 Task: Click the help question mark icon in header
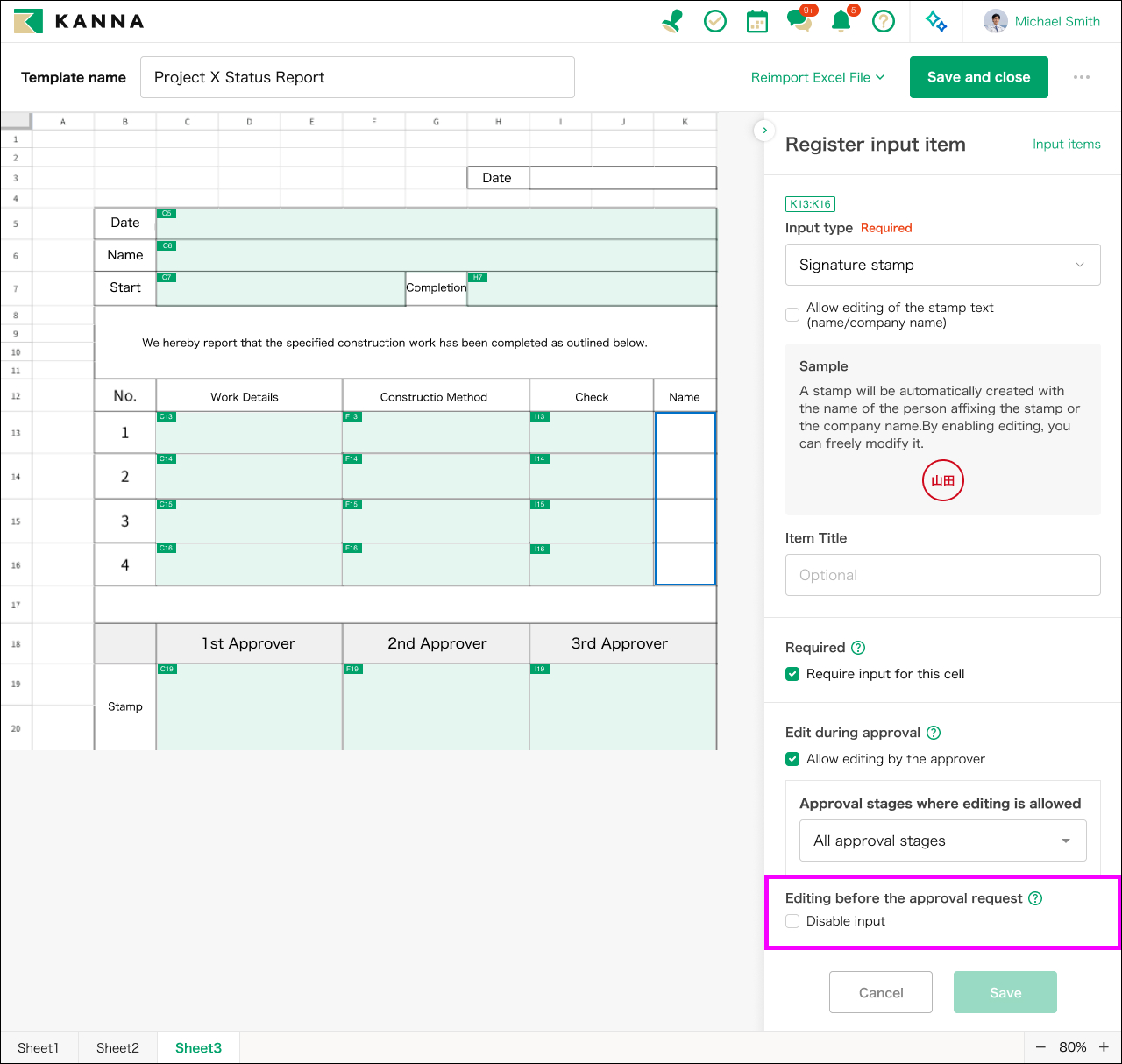(884, 21)
